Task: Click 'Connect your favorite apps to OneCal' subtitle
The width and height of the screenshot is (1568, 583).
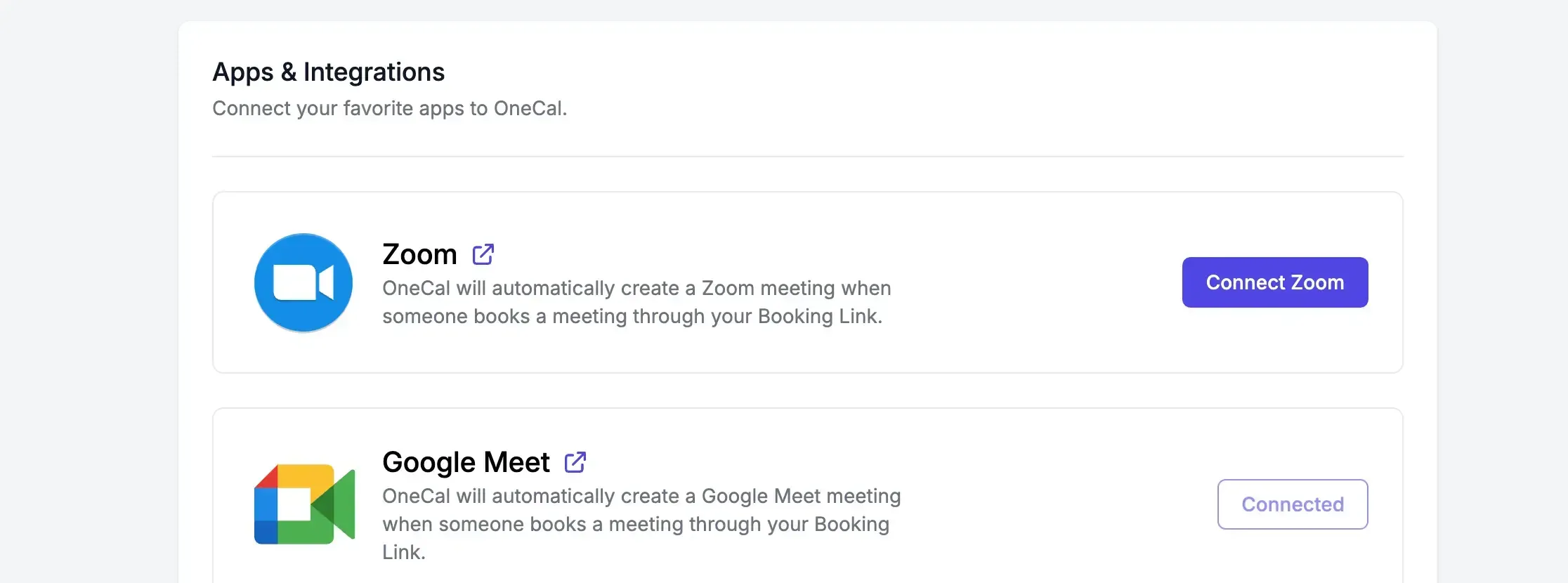Action: click(390, 108)
